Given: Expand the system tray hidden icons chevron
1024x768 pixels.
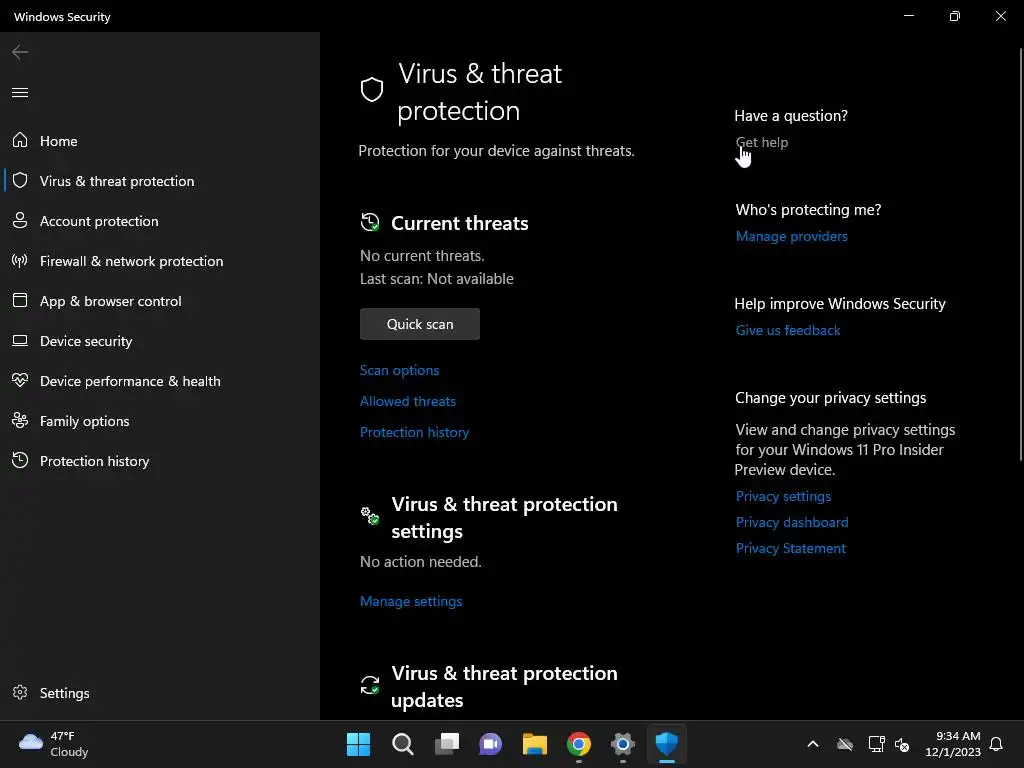Looking at the screenshot, I should pyautogui.click(x=813, y=744).
